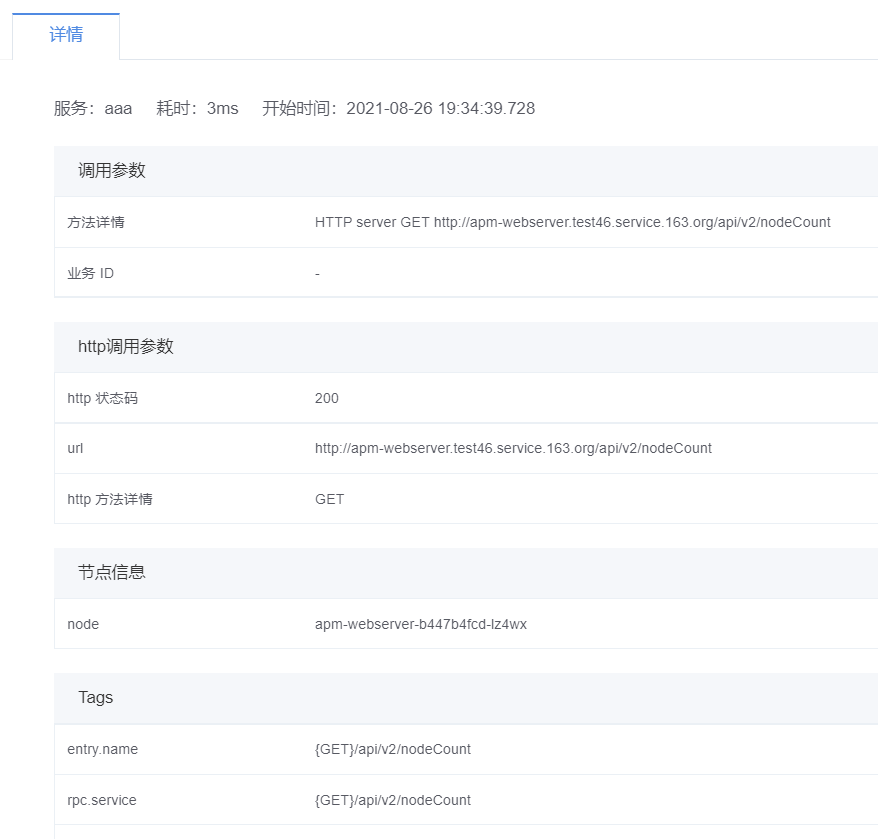Click the 调用参数 section header

point(112,171)
